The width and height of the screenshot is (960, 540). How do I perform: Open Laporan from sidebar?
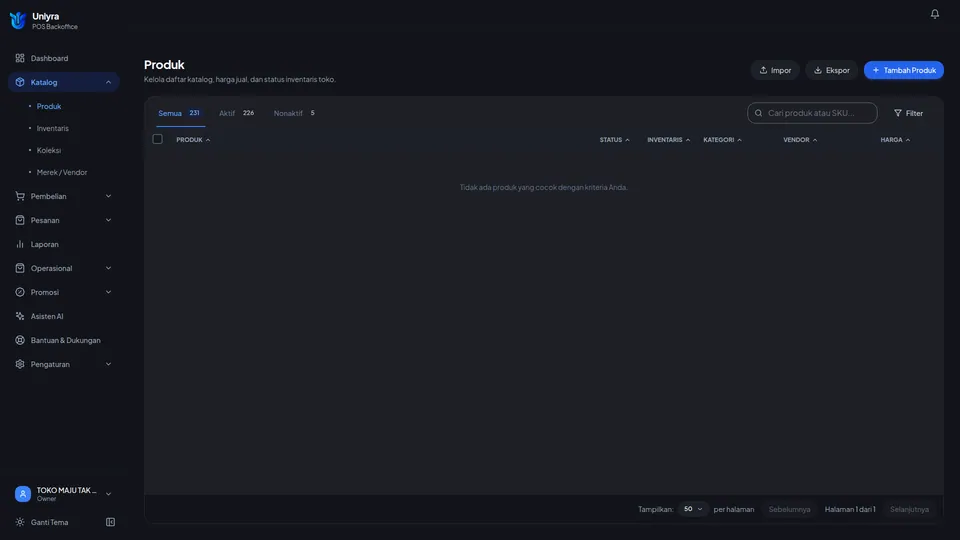(64, 244)
